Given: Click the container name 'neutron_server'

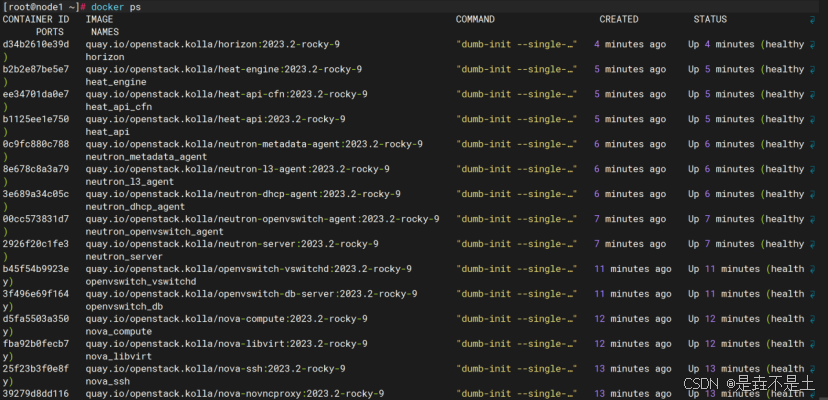Looking at the screenshot, I should pos(124,256).
